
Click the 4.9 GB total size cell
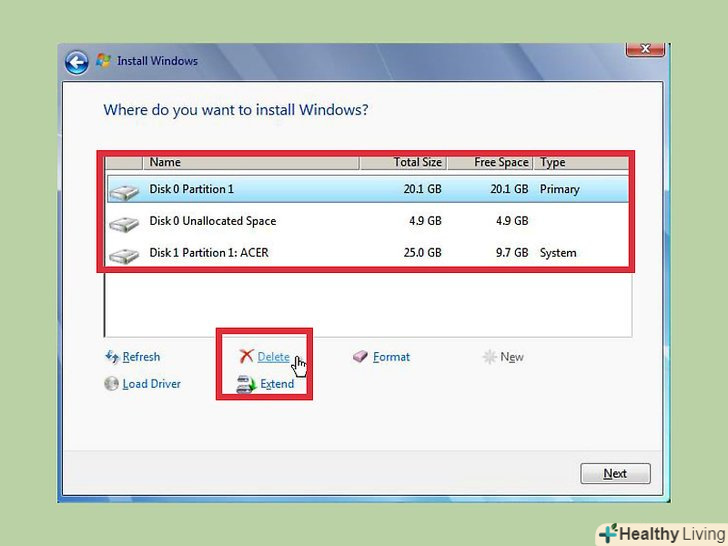pos(425,221)
